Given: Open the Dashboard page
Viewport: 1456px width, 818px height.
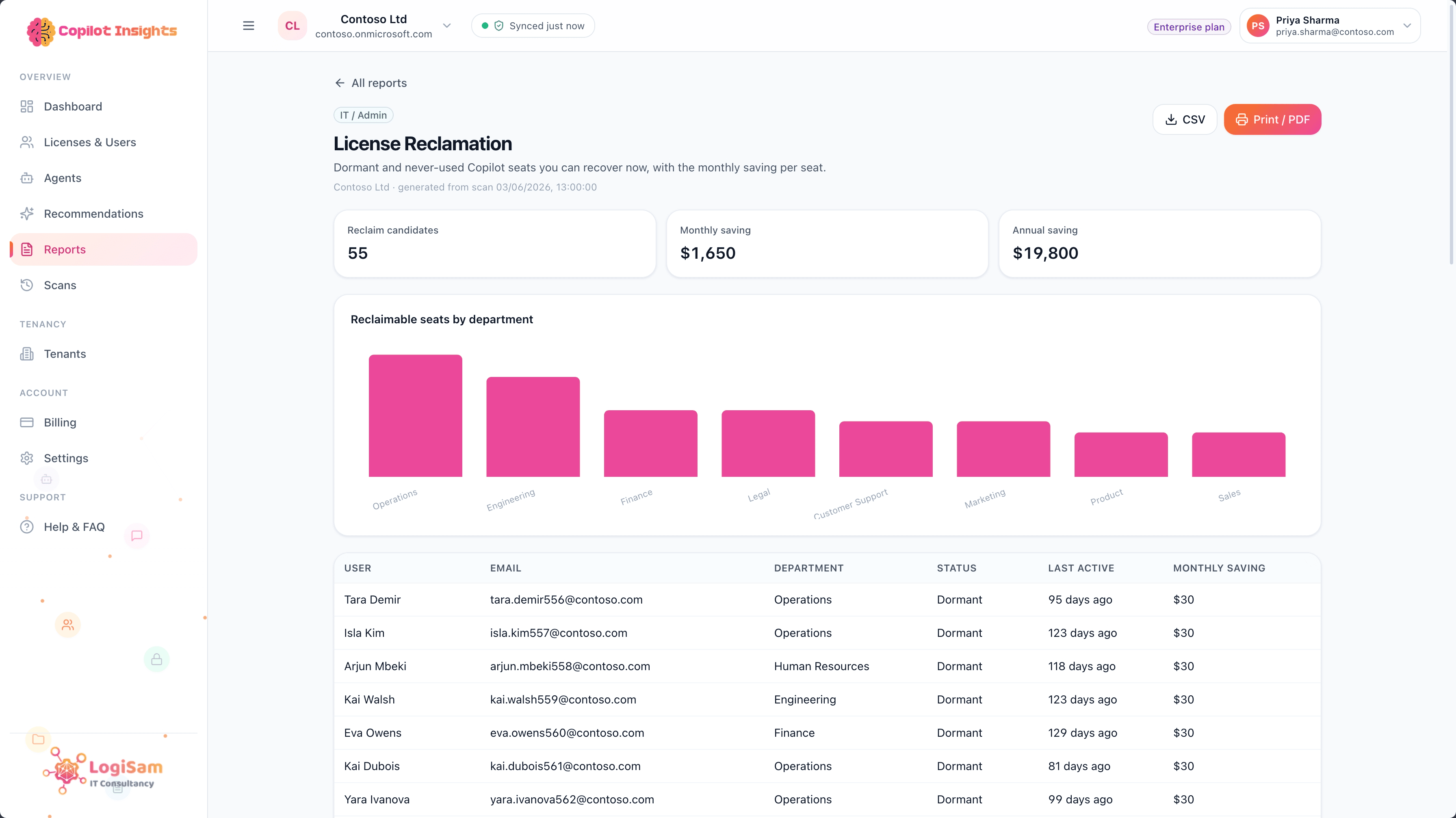Looking at the screenshot, I should [104, 107].
